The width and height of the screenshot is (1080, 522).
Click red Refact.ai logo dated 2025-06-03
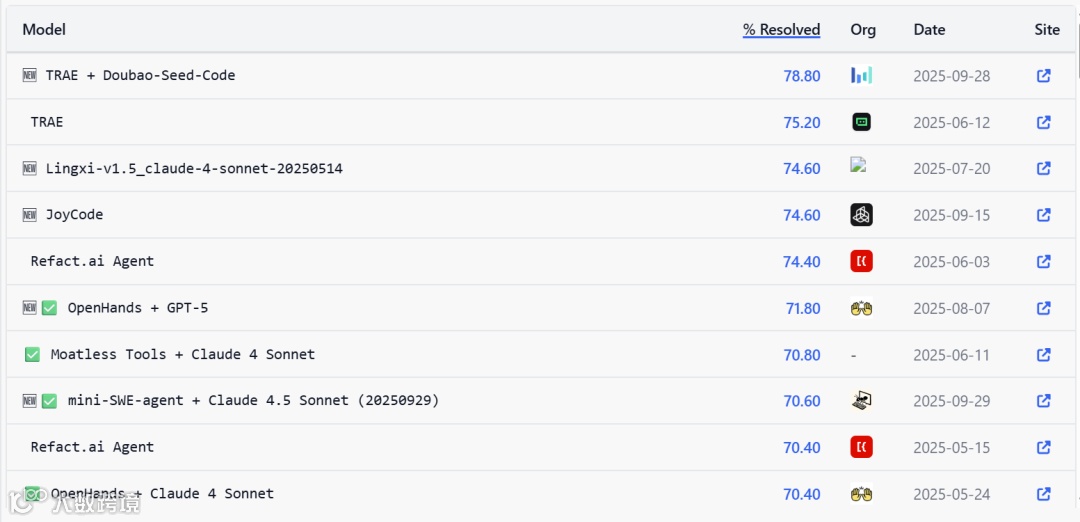click(862, 261)
